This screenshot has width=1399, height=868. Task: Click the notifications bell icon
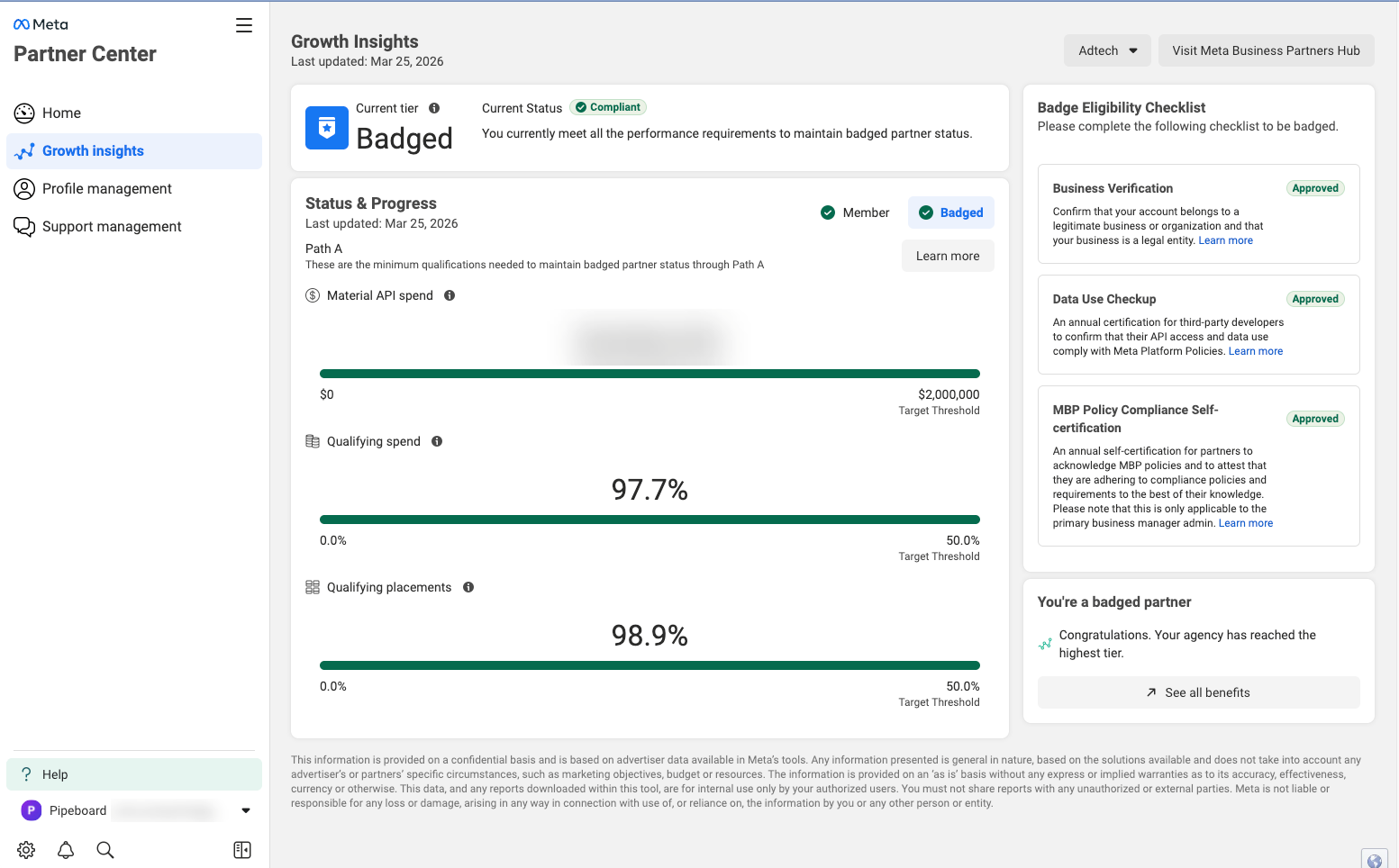click(x=65, y=849)
